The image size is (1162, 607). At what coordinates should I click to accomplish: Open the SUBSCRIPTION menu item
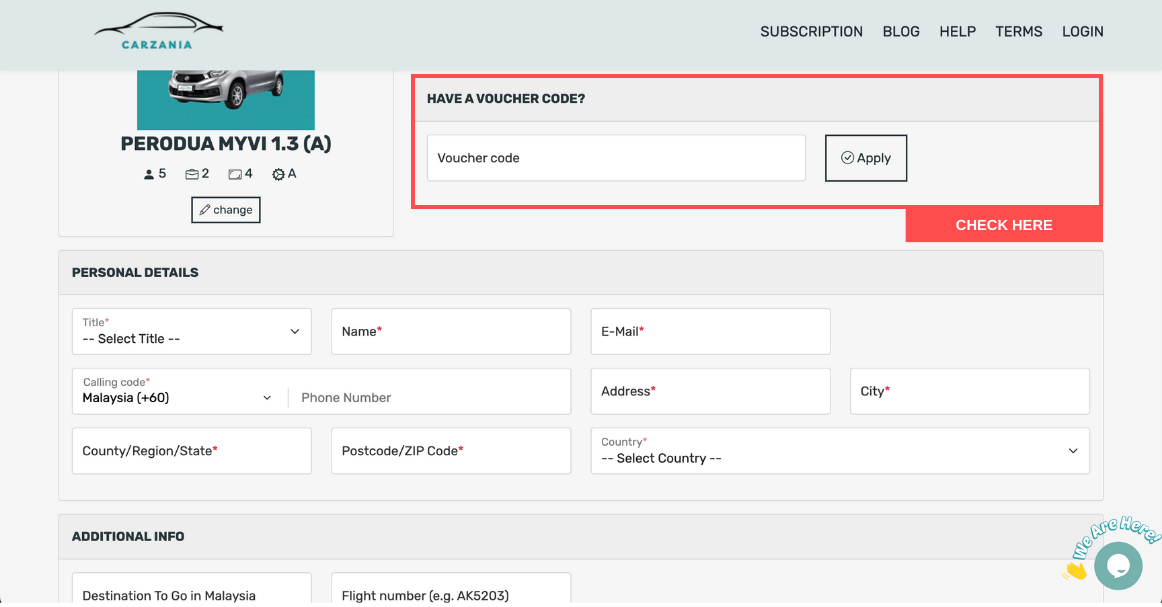[x=811, y=31]
